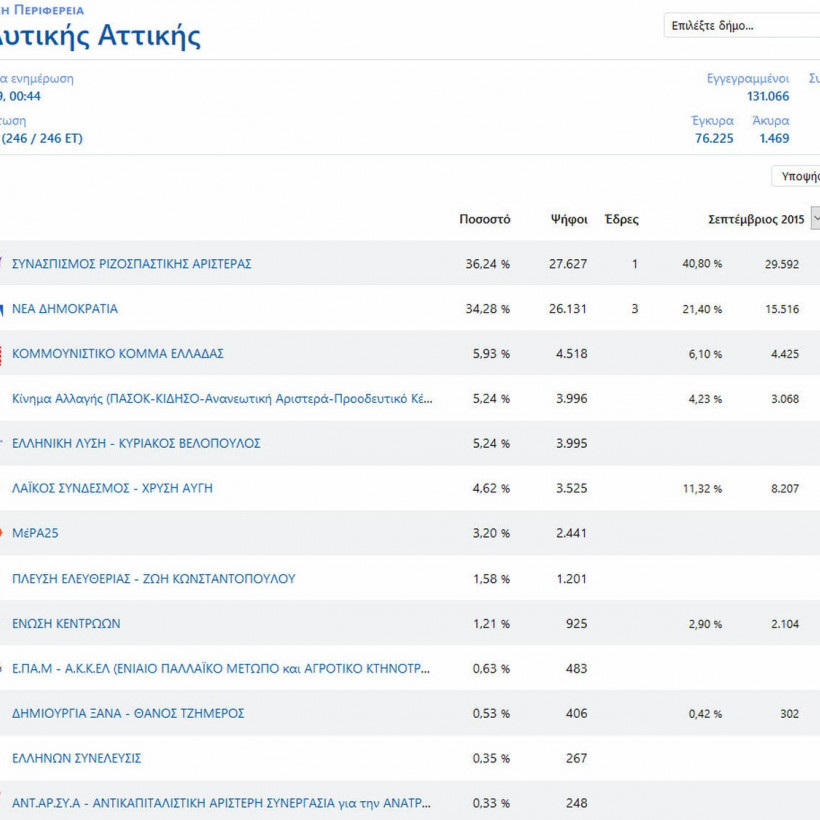Image resolution: width=820 pixels, height=820 pixels.
Task: Click the "(246 / 246 ET)" count text
Action: pyautogui.click(x=42, y=138)
